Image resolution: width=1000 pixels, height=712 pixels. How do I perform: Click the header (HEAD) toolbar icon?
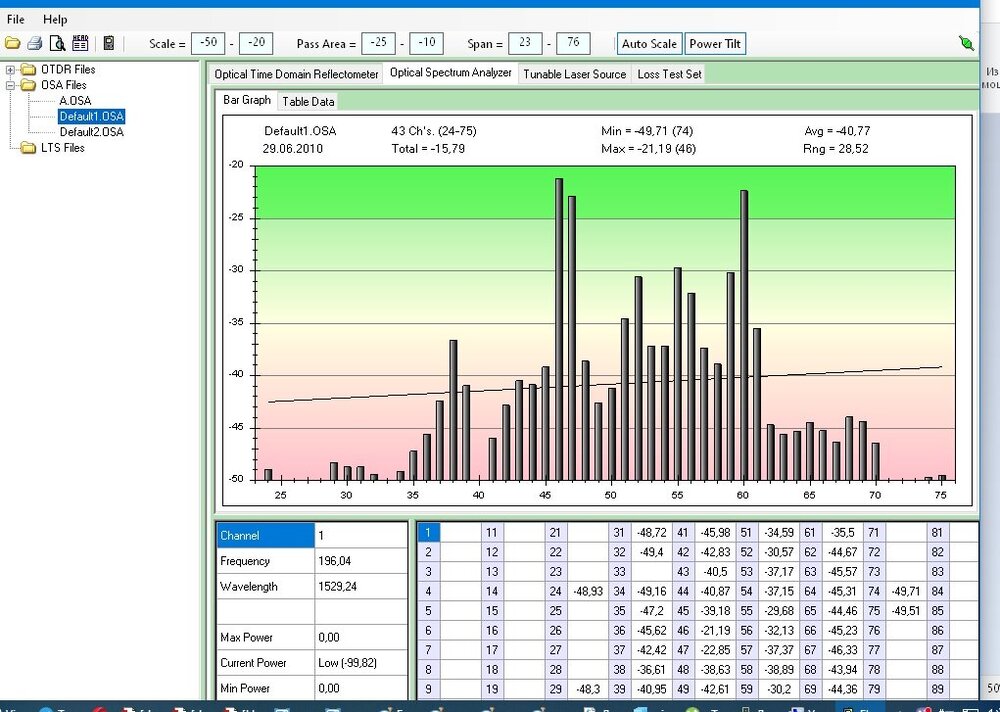pyautogui.click(x=80, y=43)
